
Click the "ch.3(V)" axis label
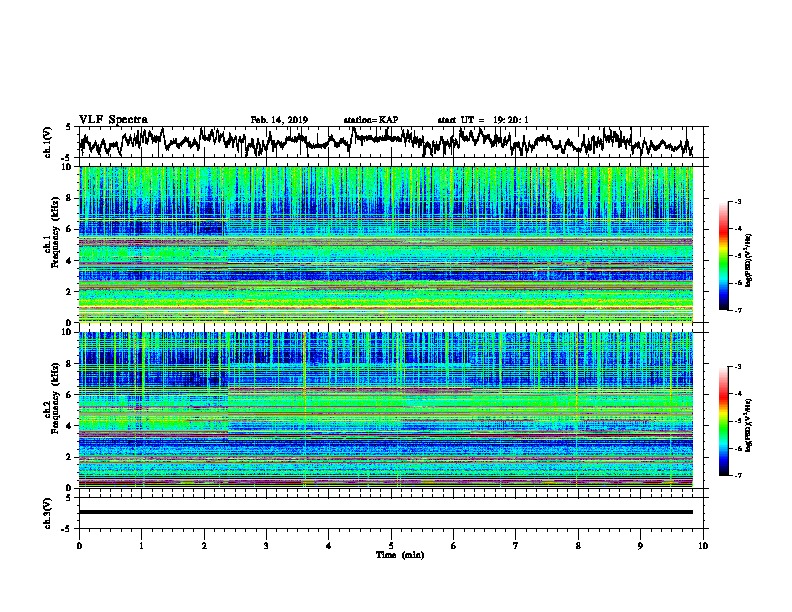(48, 513)
